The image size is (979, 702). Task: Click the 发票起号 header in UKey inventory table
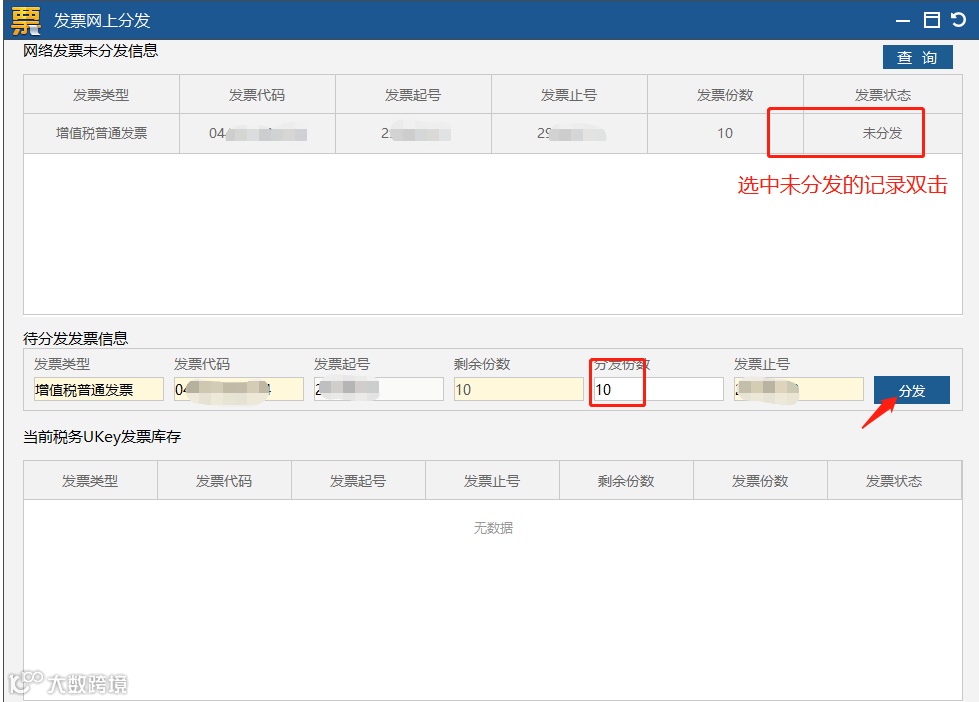pos(358,481)
